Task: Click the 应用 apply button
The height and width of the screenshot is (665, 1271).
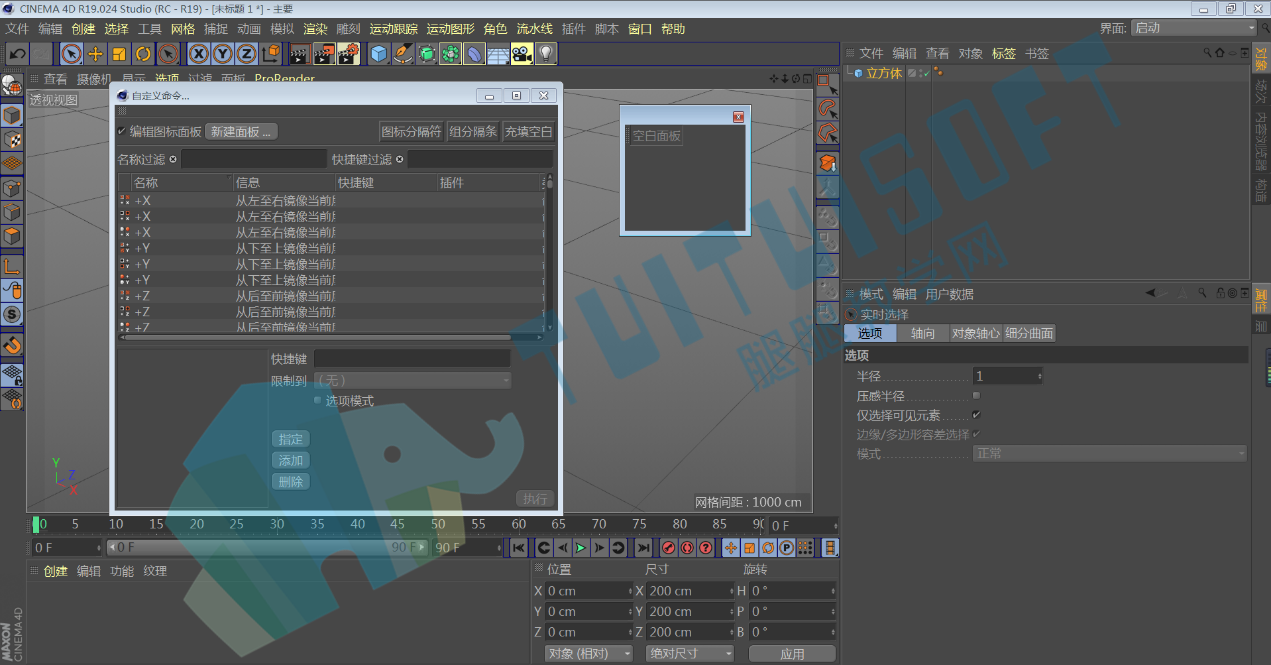Action: click(x=792, y=653)
